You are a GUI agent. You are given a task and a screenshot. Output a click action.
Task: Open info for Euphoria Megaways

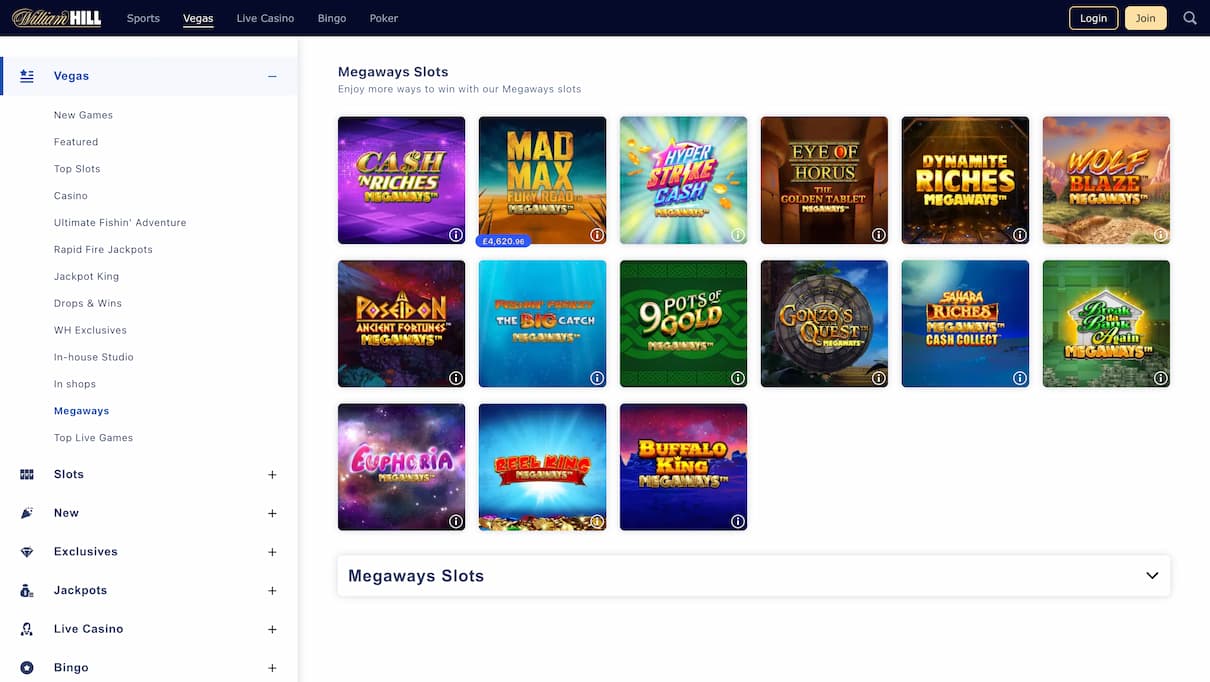[456, 521]
